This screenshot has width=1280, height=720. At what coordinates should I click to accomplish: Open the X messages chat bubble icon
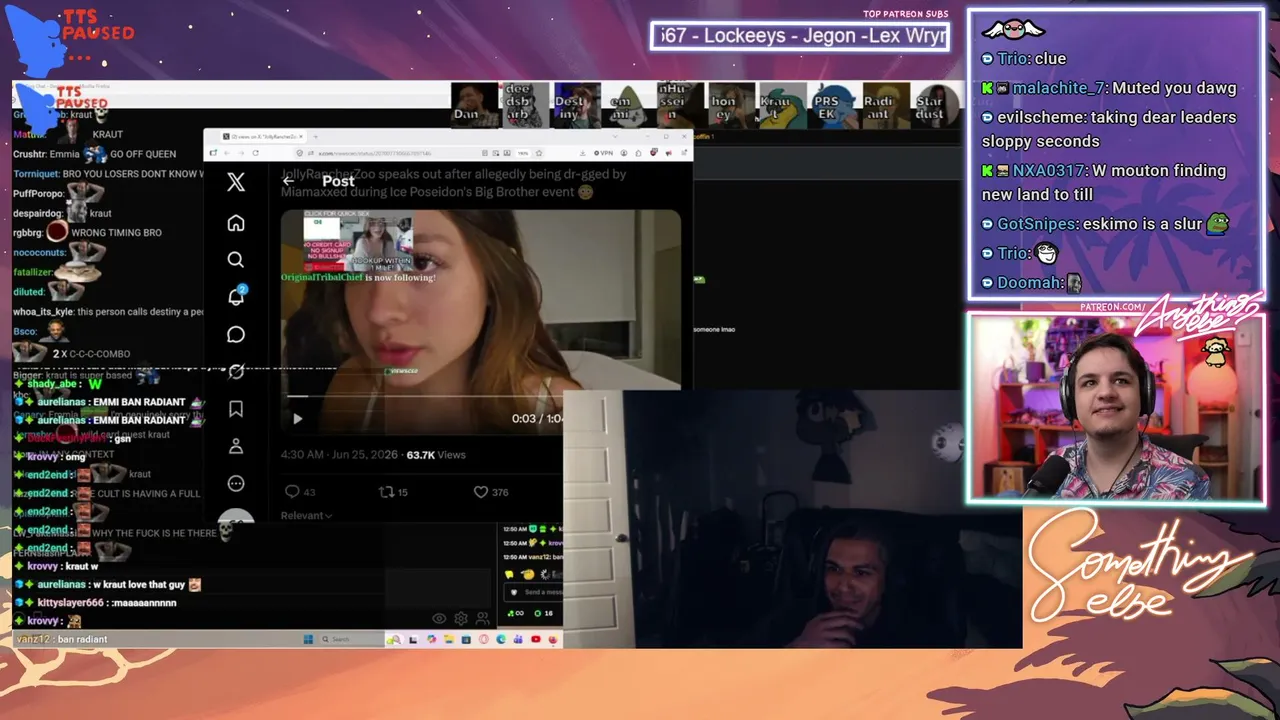pos(236,334)
